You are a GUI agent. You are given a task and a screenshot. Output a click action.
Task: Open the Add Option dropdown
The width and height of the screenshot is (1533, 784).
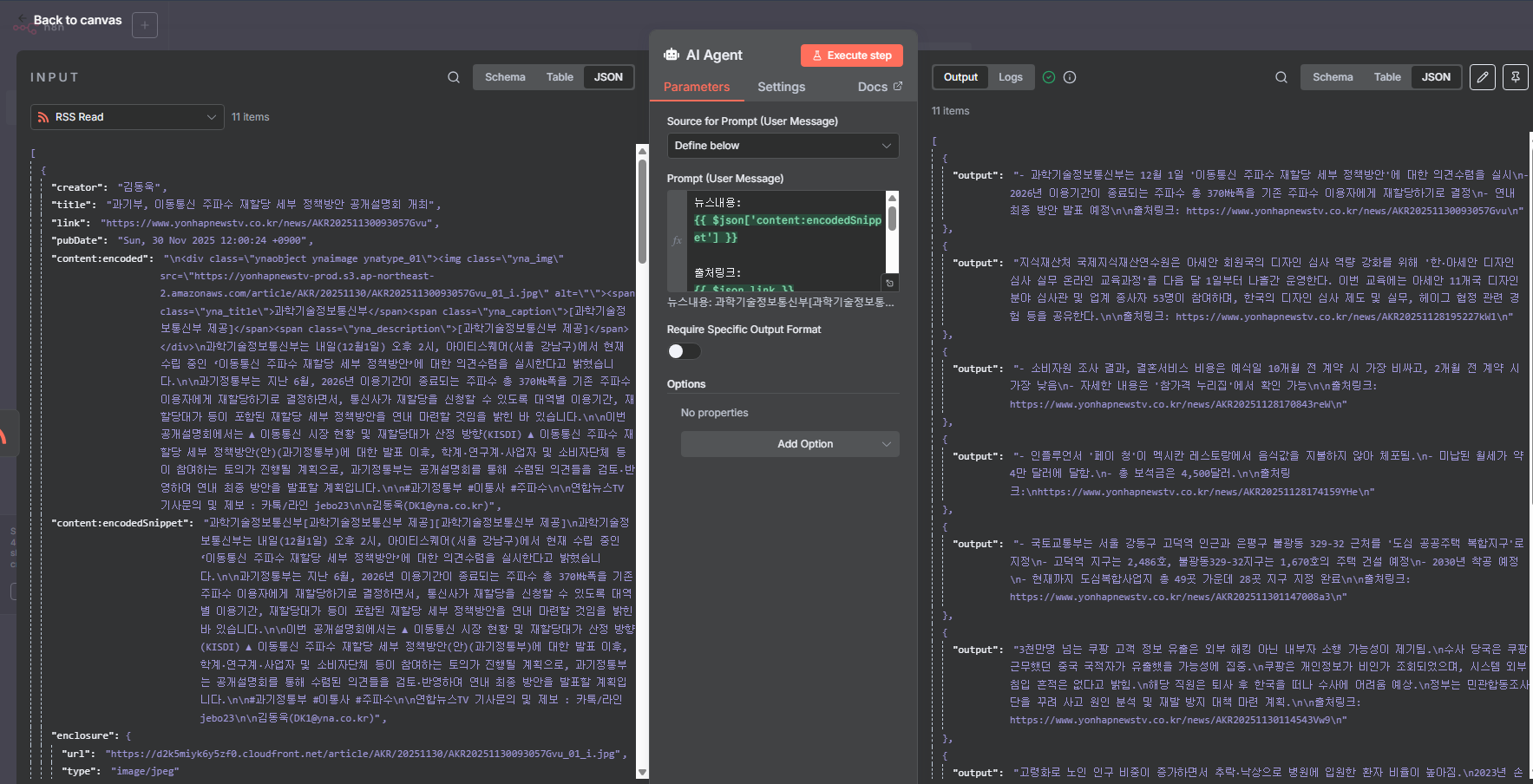pyautogui.click(x=789, y=444)
